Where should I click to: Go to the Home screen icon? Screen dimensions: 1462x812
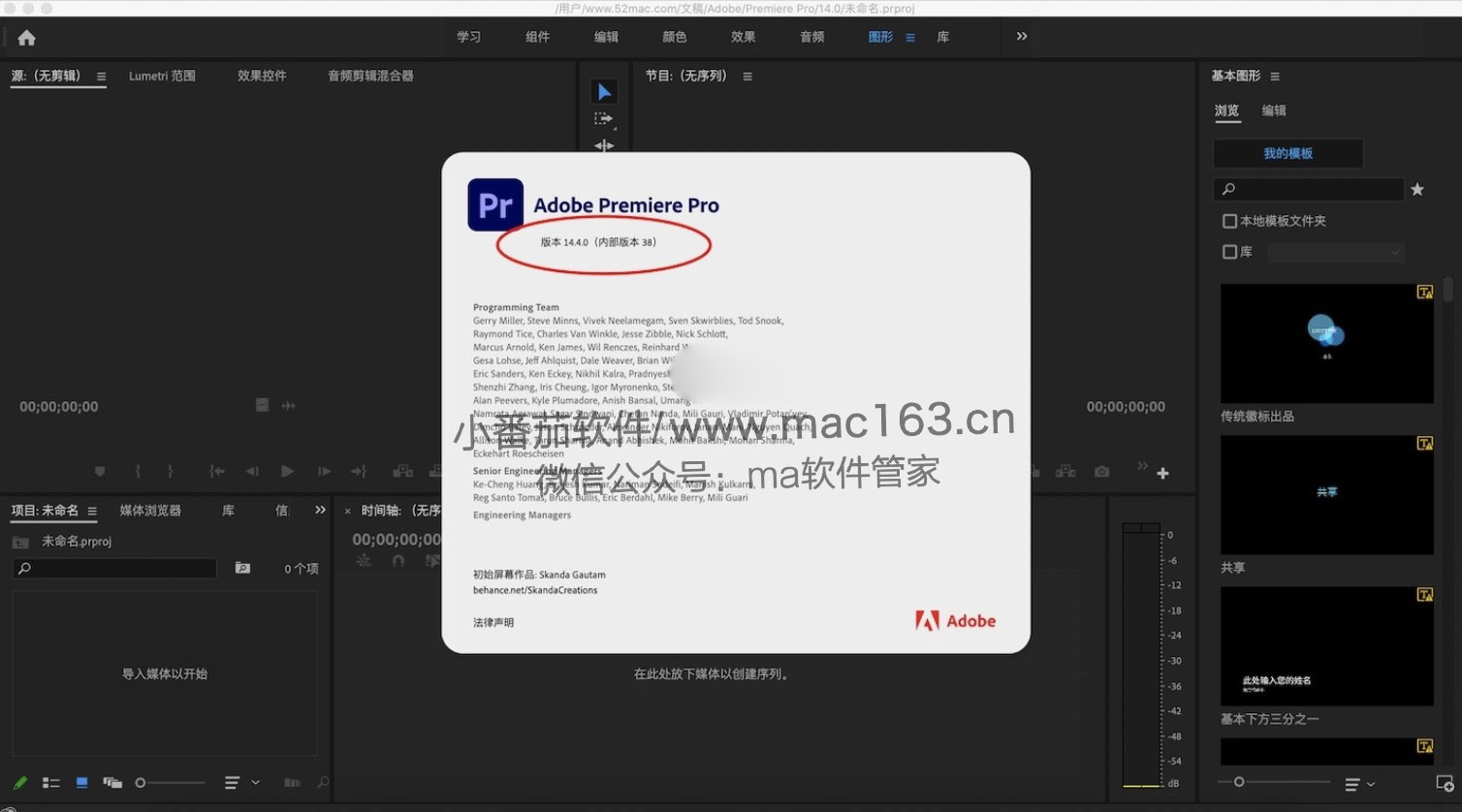26,38
